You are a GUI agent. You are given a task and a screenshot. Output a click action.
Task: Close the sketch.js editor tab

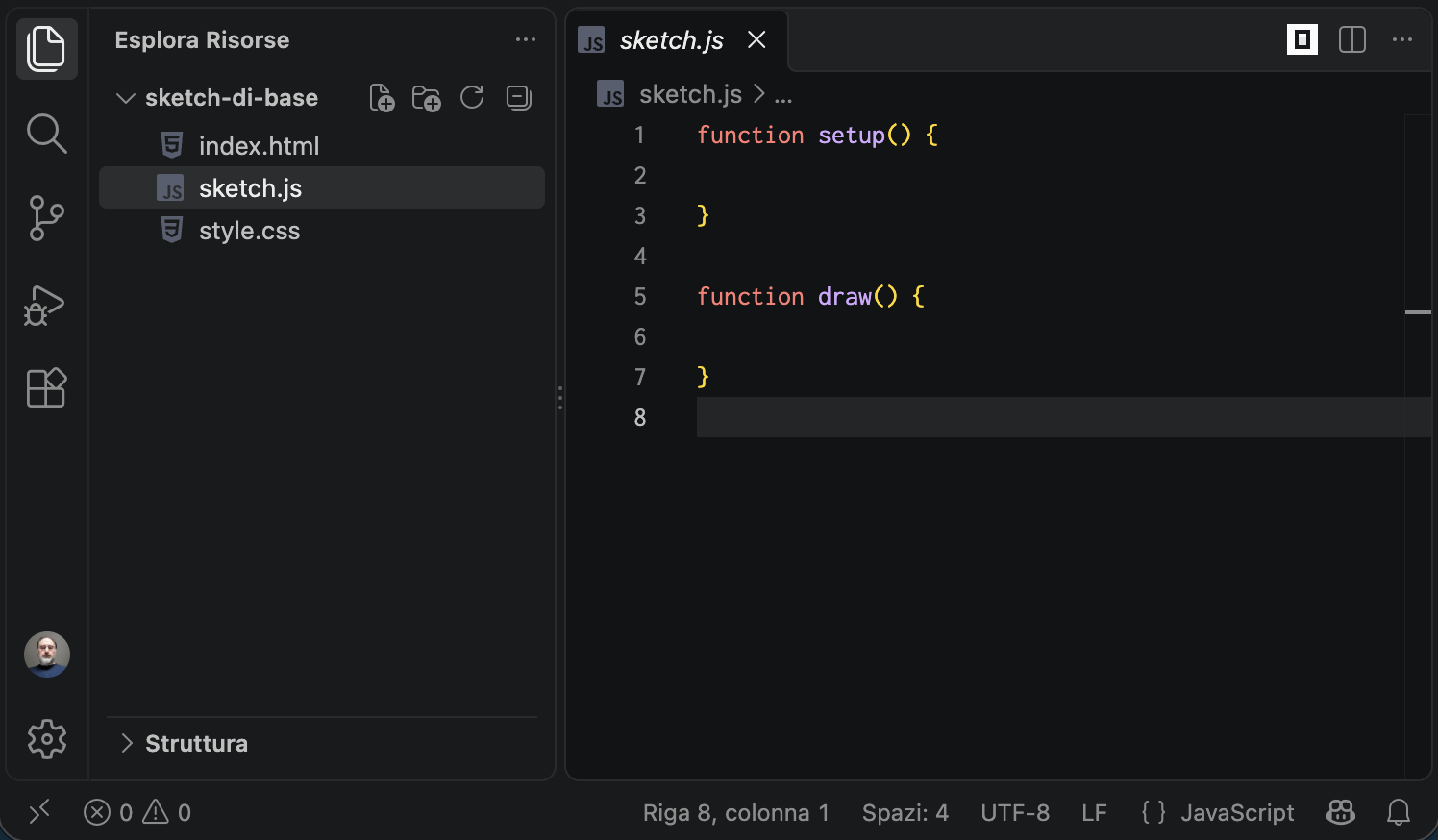pyautogui.click(x=756, y=39)
